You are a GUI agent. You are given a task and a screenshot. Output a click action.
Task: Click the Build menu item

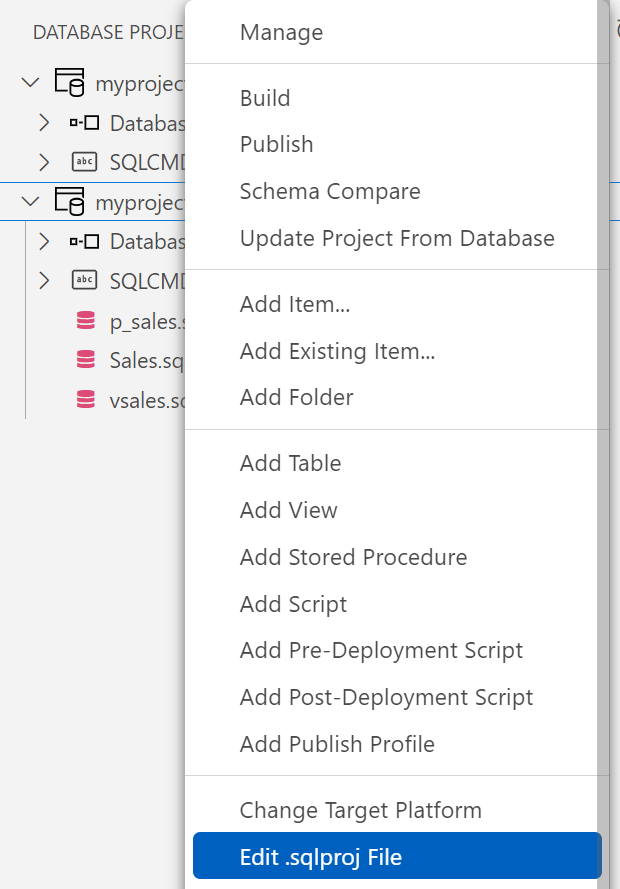[x=265, y=98]
